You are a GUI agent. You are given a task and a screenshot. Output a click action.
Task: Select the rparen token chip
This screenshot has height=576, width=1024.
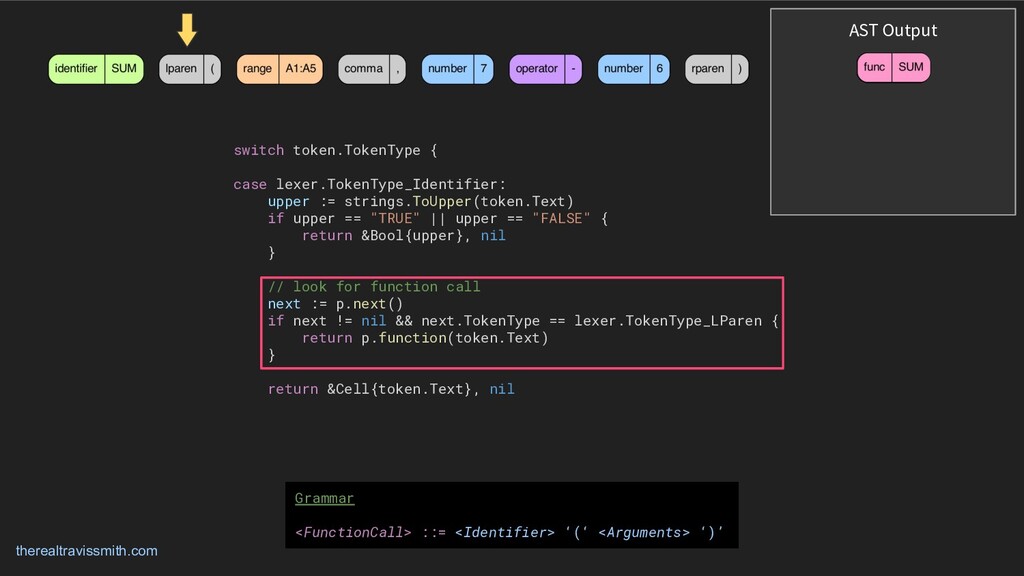coord(716,69)
